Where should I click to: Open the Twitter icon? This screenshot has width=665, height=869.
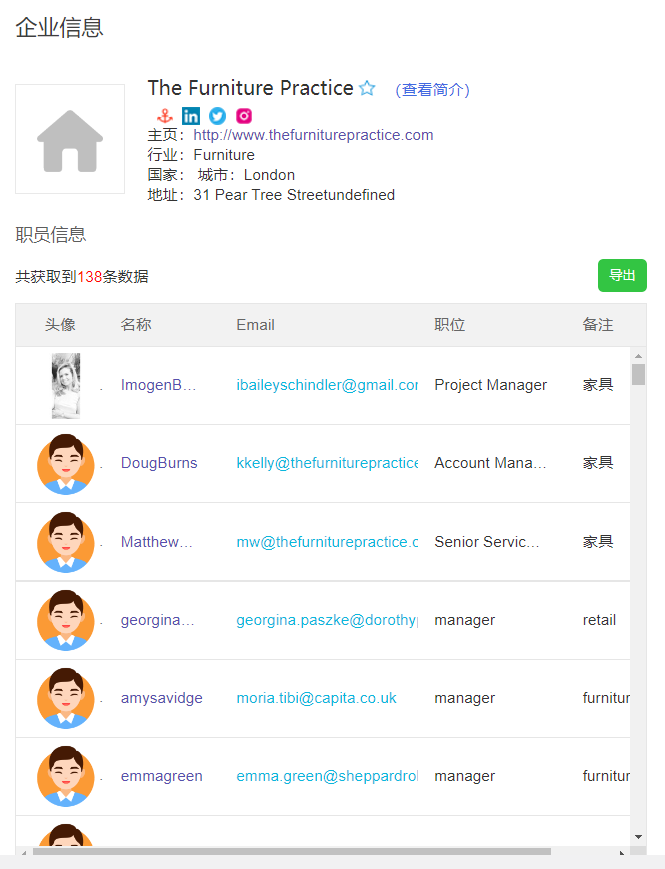(217, 116)
